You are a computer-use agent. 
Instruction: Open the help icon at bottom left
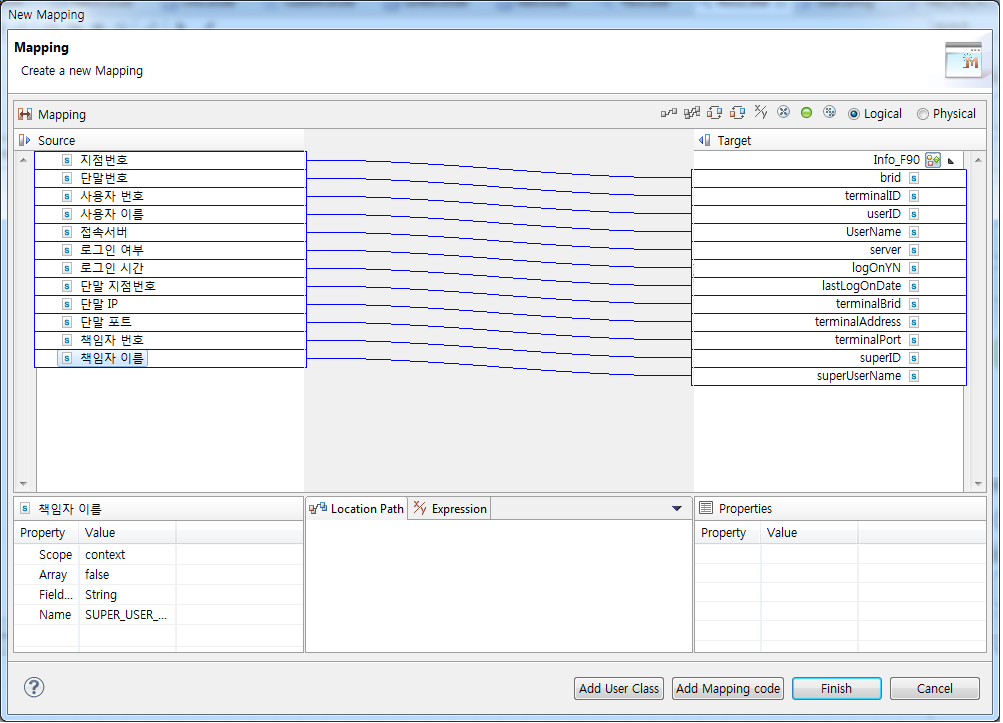34,688
